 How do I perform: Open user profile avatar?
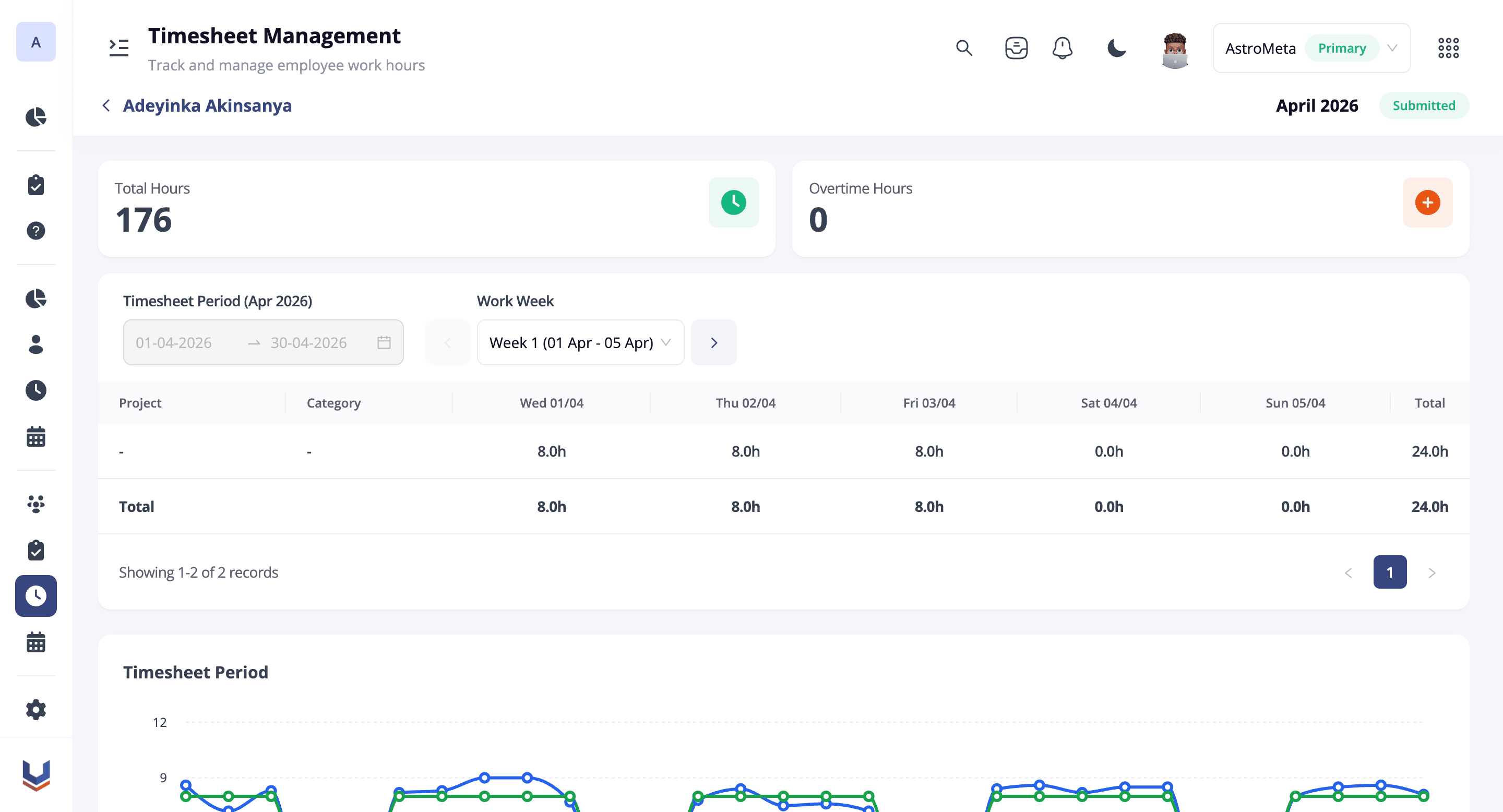click(x=1175, y=51)
